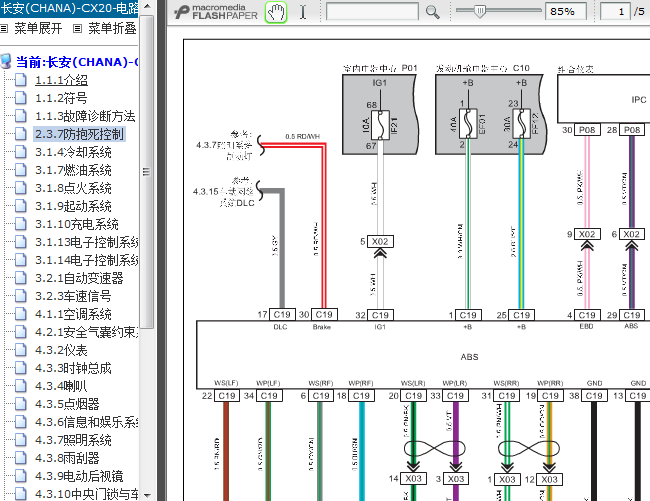The height and width of the screenshot is (501, 650).
Task: Click the page number field
Action: pyautogui.click(x=615, y=12)
